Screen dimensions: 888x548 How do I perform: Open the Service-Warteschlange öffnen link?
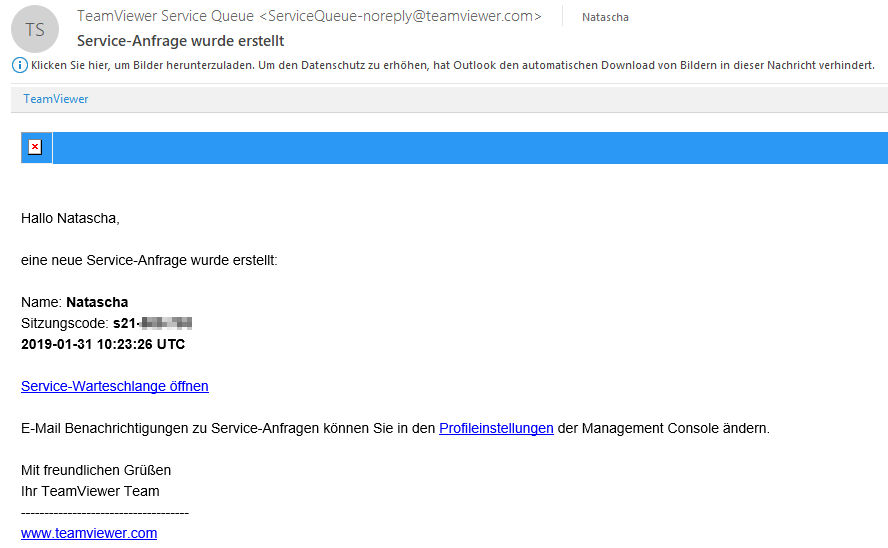[x=114, y=386]
